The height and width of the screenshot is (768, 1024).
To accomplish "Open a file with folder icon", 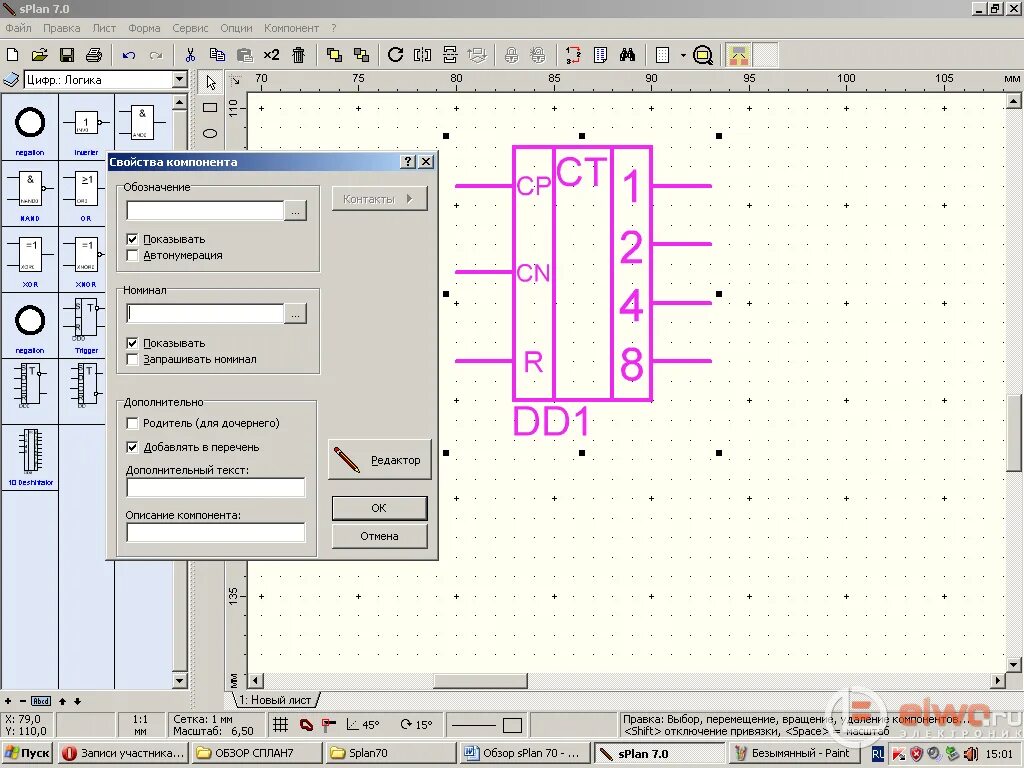I will 39,55.
